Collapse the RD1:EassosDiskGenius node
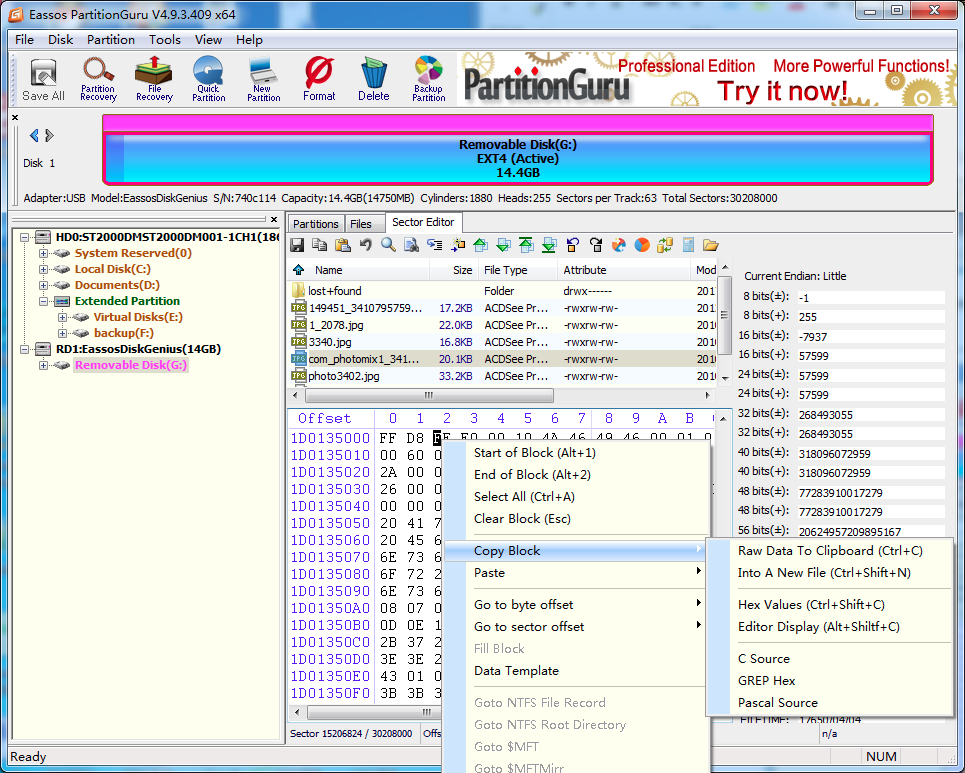This screenshot has height=773, width=965. 25,349
